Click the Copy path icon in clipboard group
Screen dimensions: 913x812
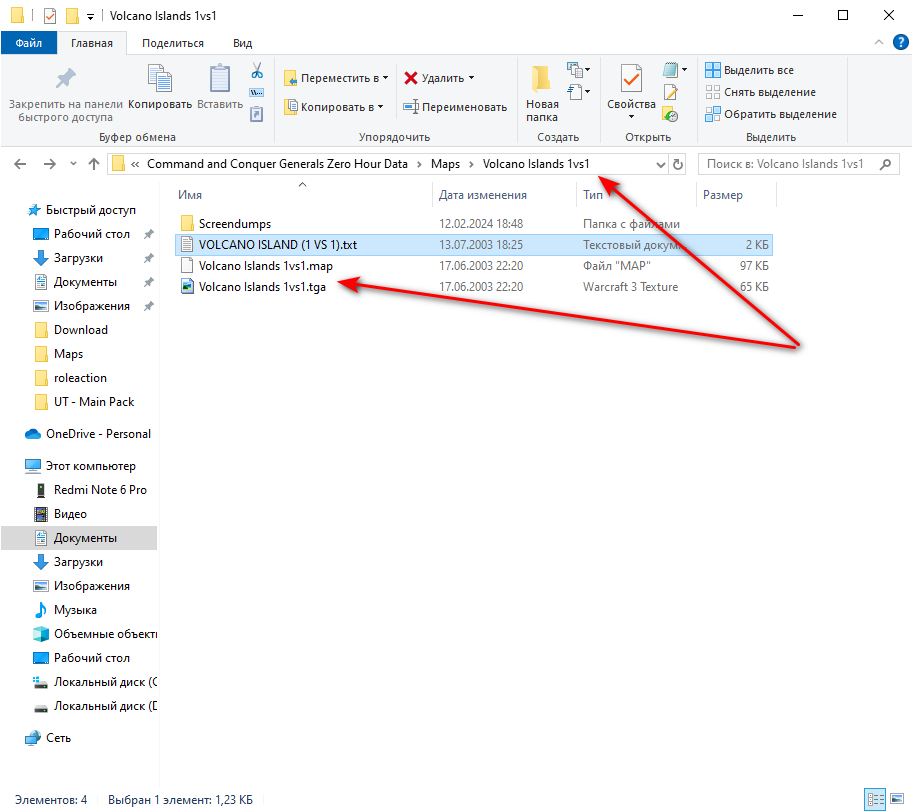coord(257,93)
